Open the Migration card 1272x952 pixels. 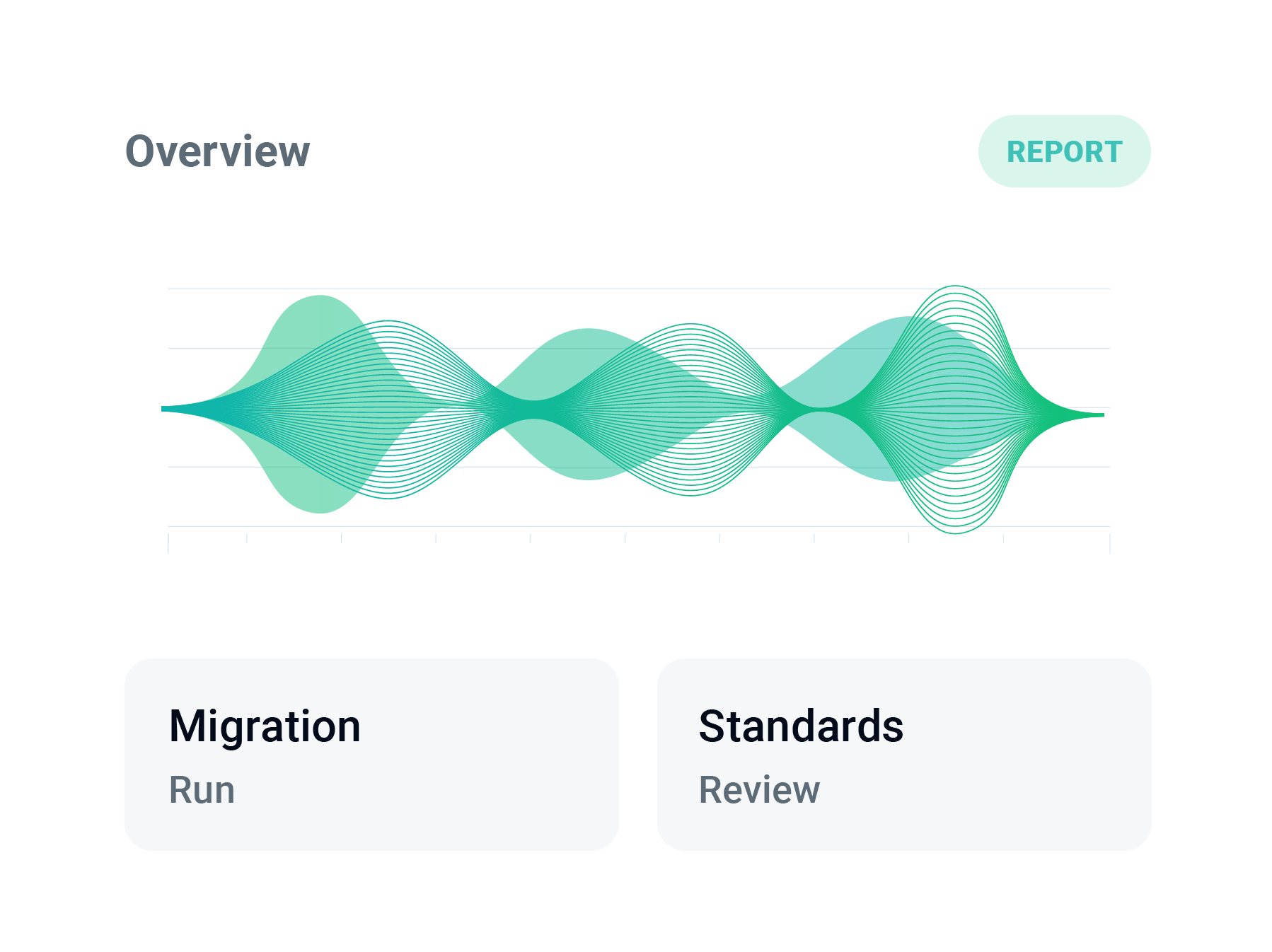point(371,754)
